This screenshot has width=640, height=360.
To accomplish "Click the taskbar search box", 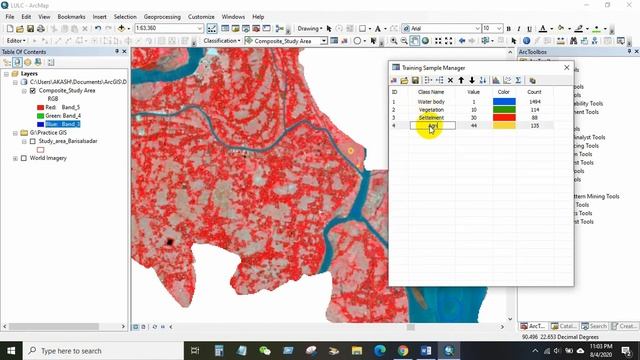I will tap(103, 351).
